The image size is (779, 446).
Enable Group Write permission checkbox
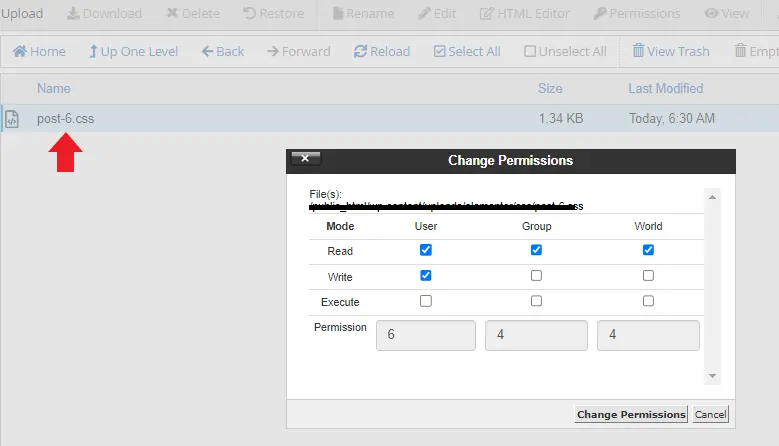click(537, 276)
